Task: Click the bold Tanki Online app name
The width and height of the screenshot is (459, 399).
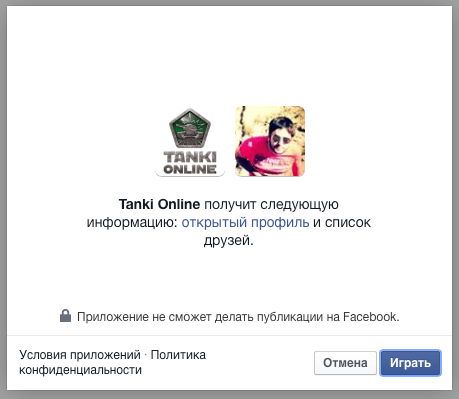Action: tap(159, 204)
